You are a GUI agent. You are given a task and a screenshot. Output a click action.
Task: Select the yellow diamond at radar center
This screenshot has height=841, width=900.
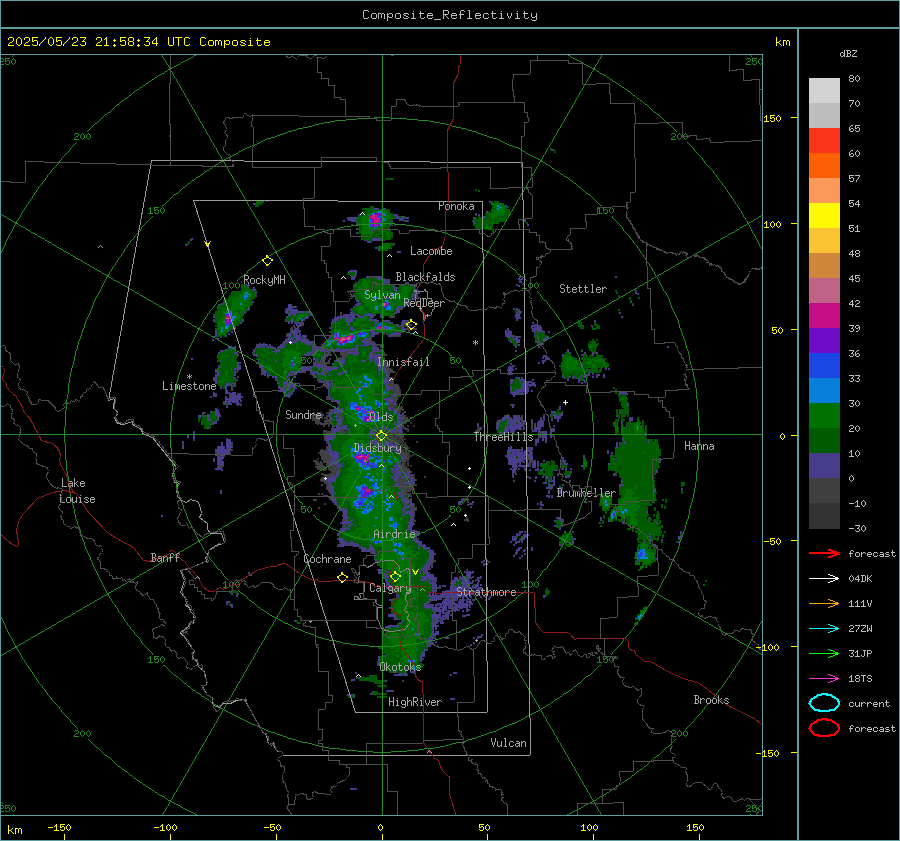pos(381,436)
